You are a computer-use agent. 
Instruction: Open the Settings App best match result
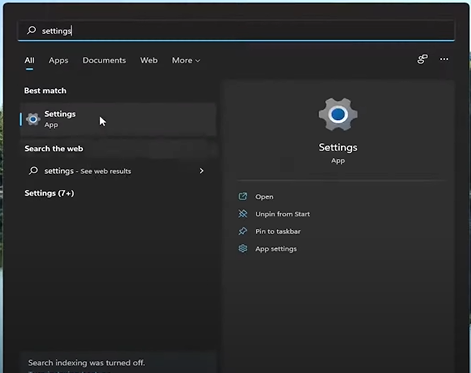(118, 119)
